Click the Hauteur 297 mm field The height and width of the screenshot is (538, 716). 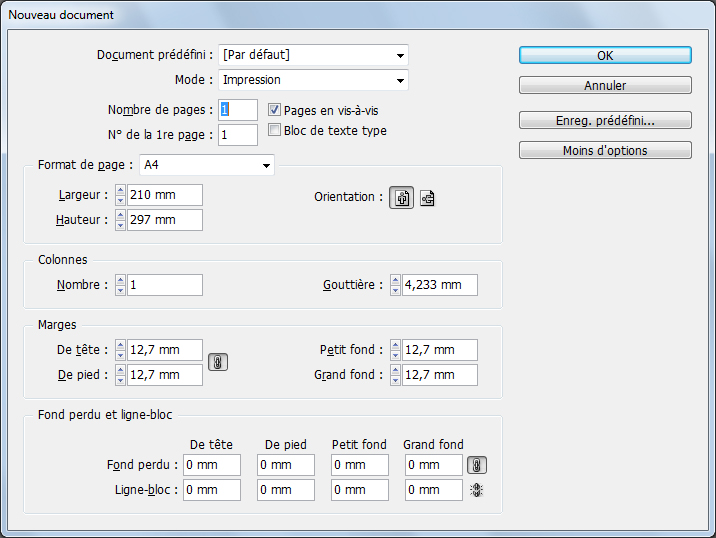(165, 220)
